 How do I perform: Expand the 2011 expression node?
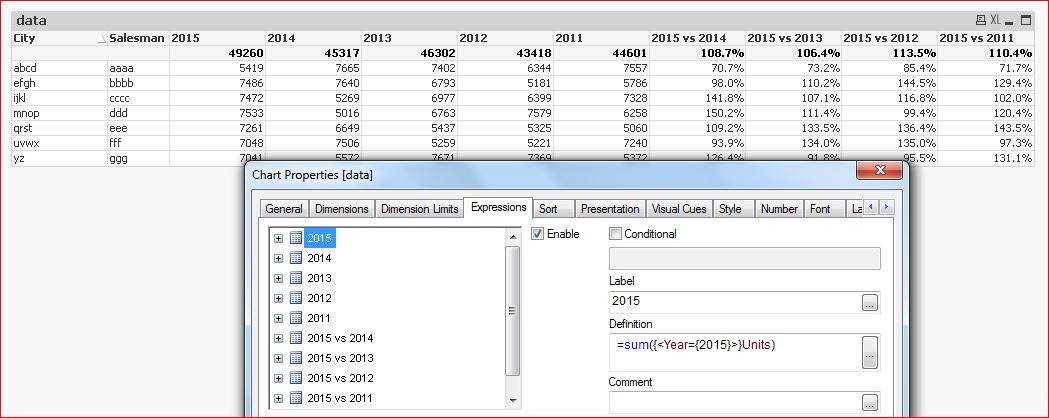pyautogui.click(x=278, y=318)
